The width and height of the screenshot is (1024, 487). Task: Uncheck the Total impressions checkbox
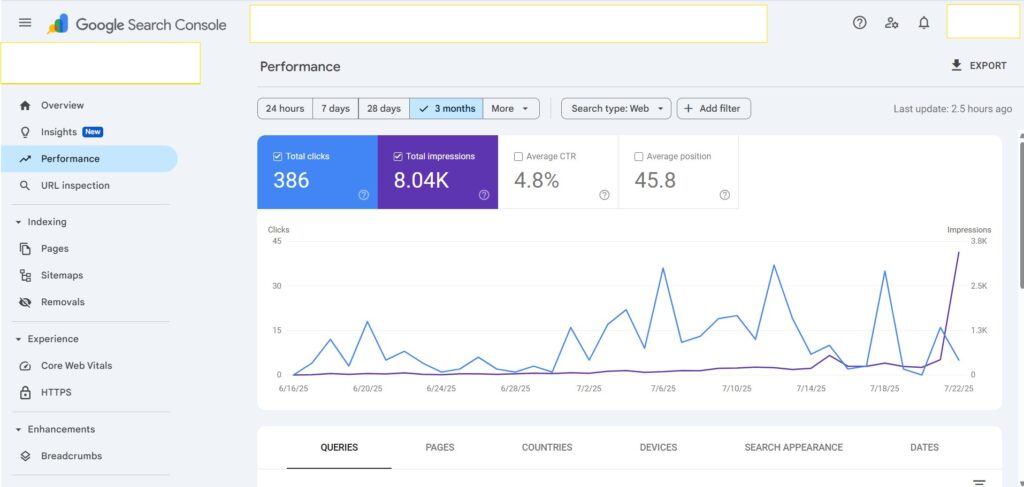398,157
